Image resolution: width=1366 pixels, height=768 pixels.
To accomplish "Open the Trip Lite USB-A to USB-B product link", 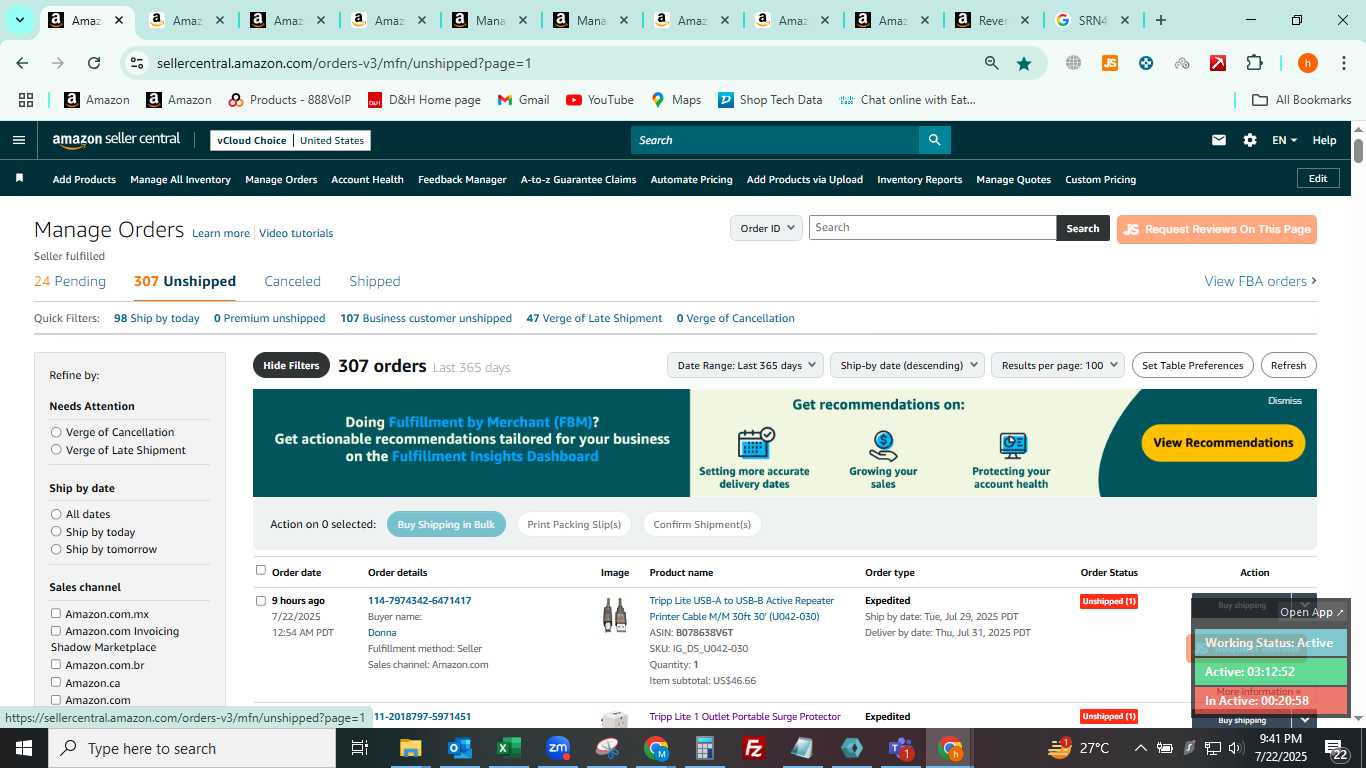I will [x=741, y=608].
